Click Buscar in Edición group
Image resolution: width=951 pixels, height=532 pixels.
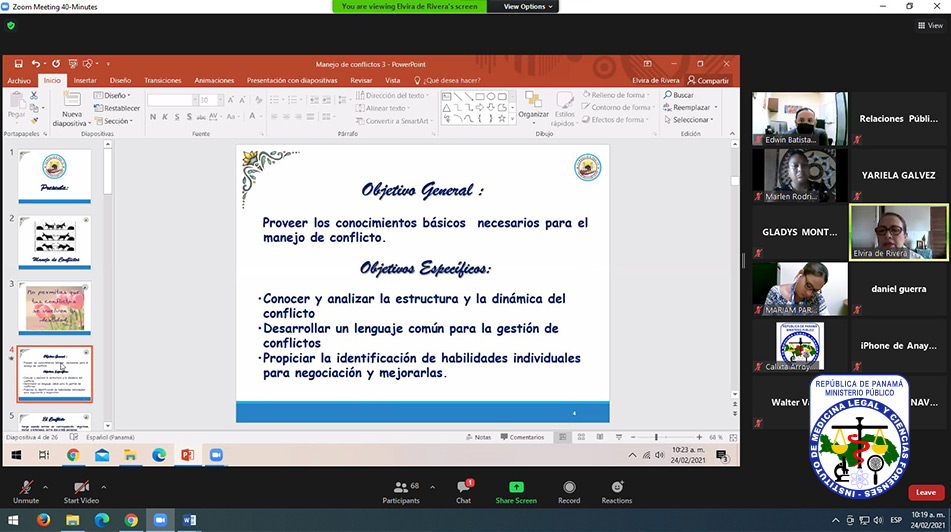[x=679, y=95]
